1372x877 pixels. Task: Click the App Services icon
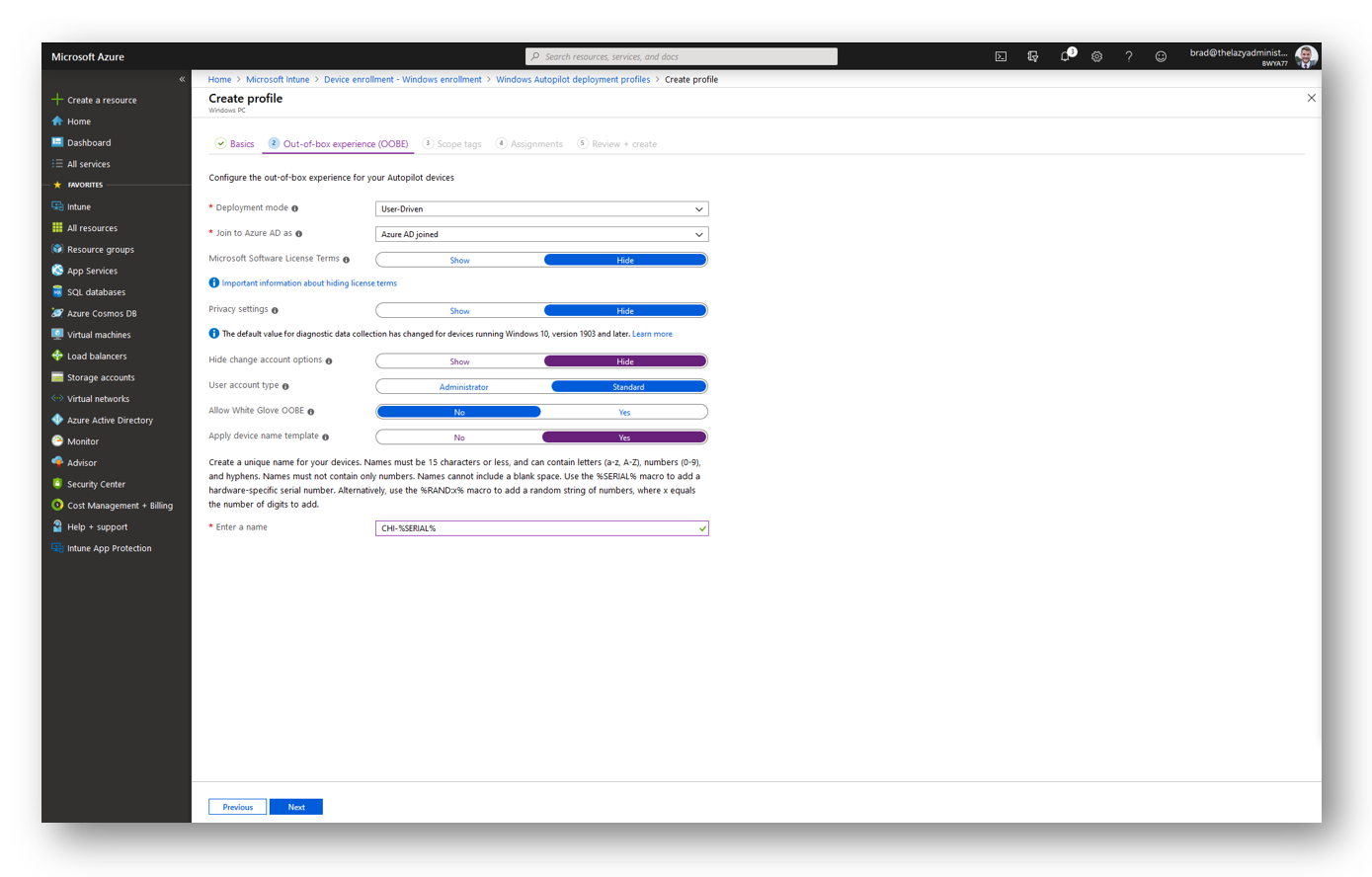pyautogui.click(x=57, y=271)
